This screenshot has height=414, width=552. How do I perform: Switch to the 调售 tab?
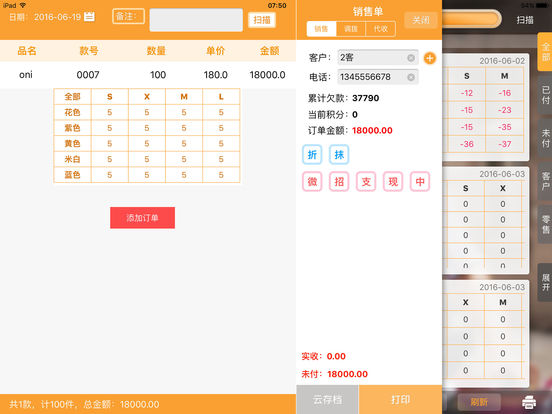(351, 29)
